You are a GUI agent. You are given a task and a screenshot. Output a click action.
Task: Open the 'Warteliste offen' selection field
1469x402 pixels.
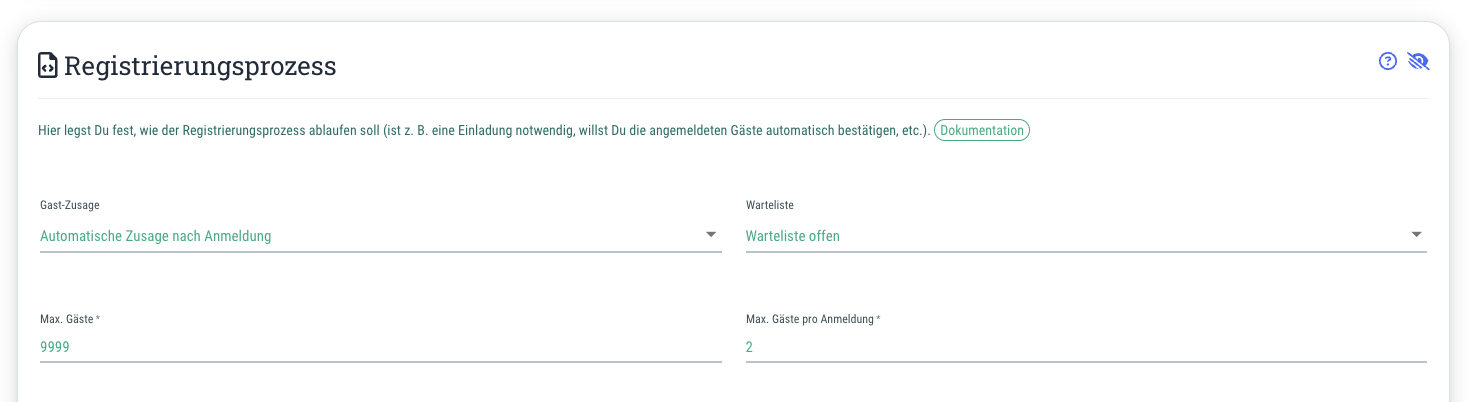1086,236
